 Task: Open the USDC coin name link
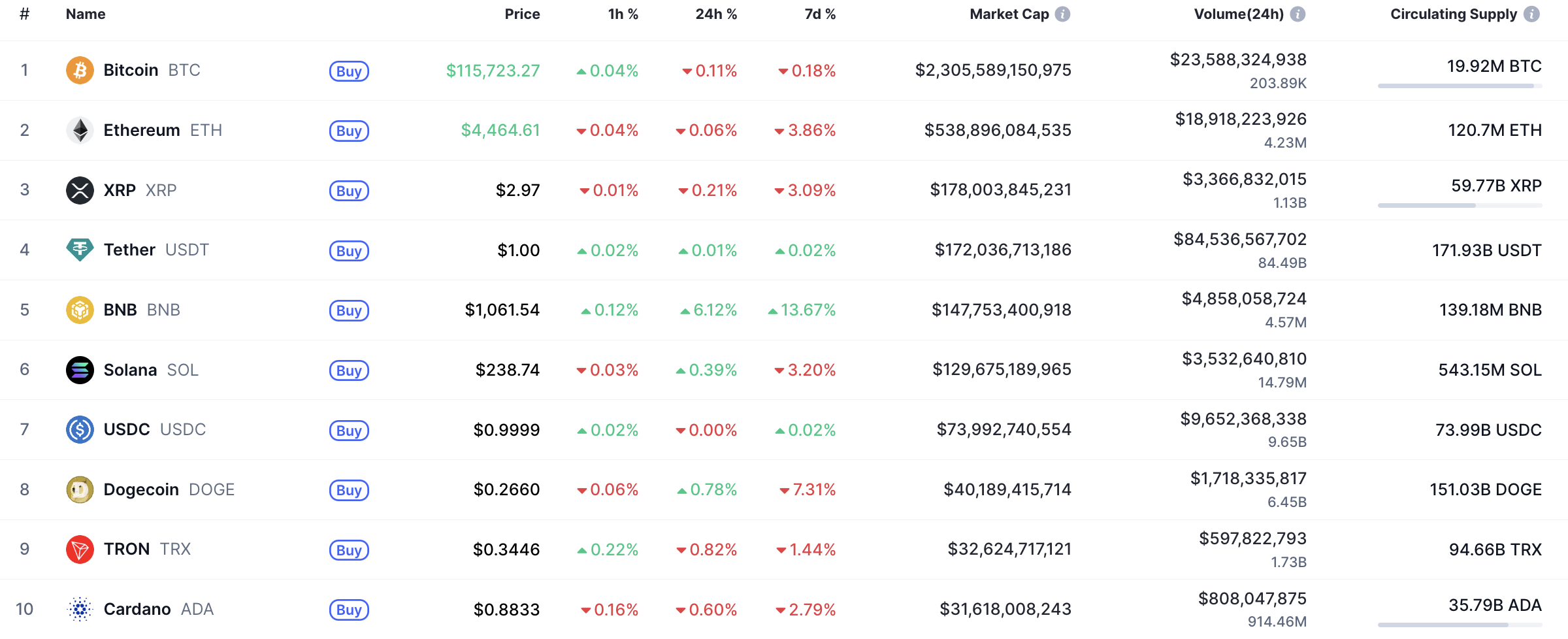click(127, 429)
